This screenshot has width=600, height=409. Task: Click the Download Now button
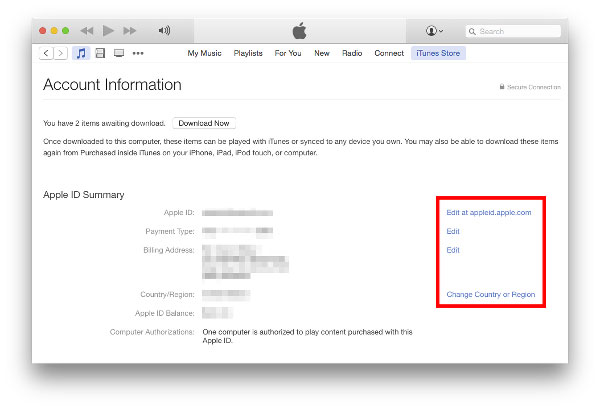204,123
